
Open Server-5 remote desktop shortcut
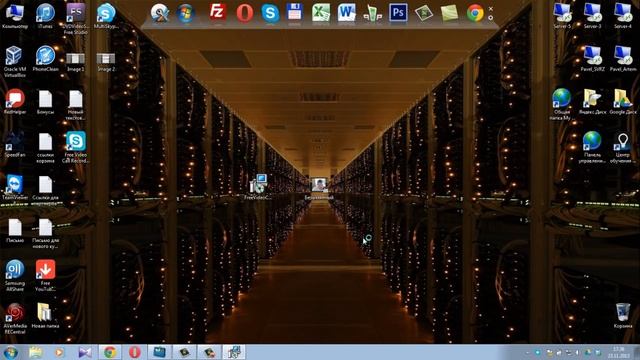[562, 16]
